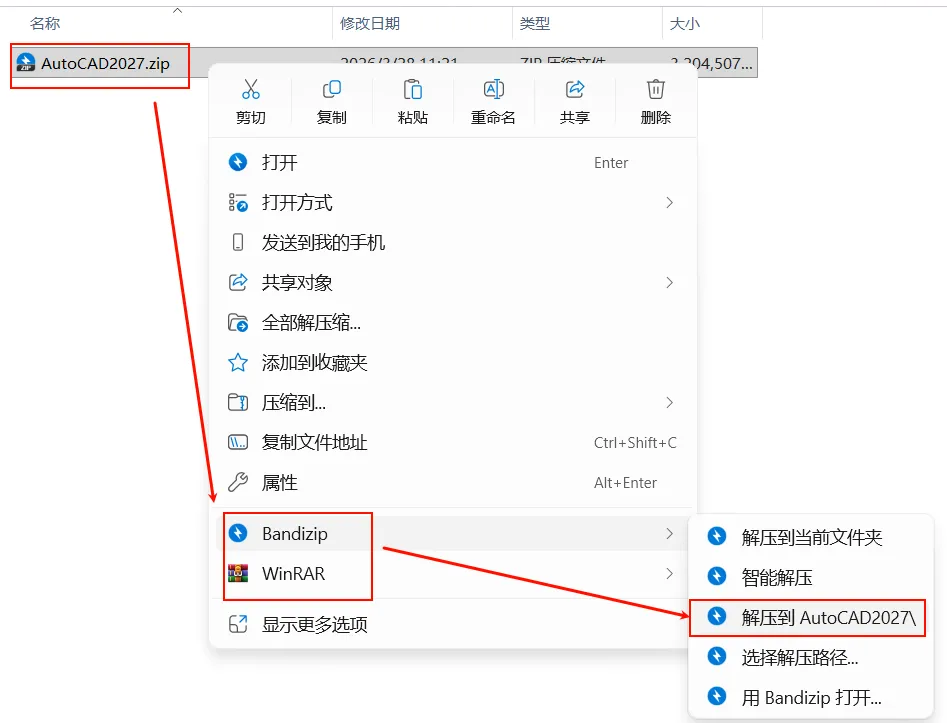Click the WinRAR label text

point(294,573)
